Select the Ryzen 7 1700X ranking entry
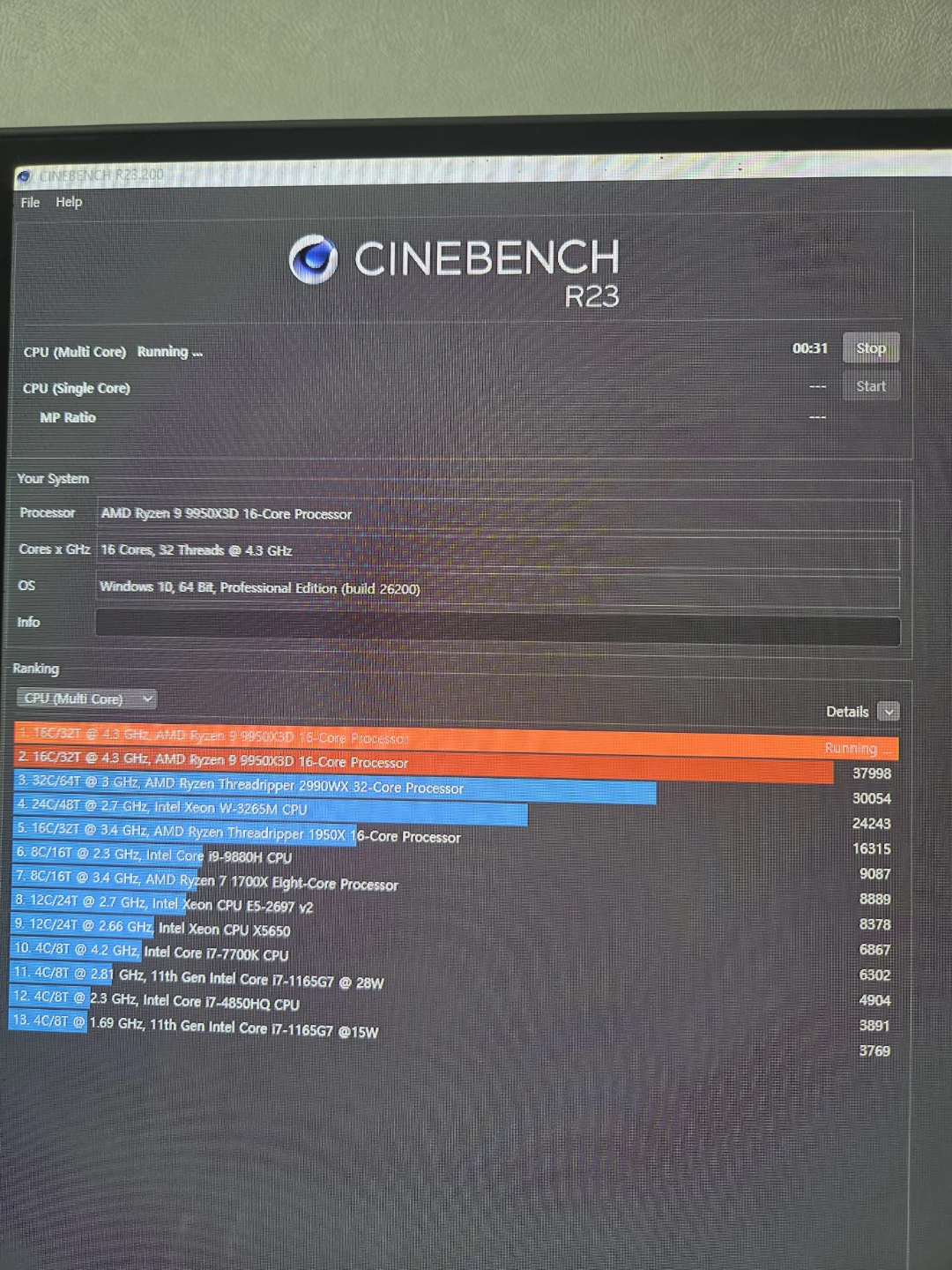This screenshot has width=952, height=1270. tap(205, 880)
